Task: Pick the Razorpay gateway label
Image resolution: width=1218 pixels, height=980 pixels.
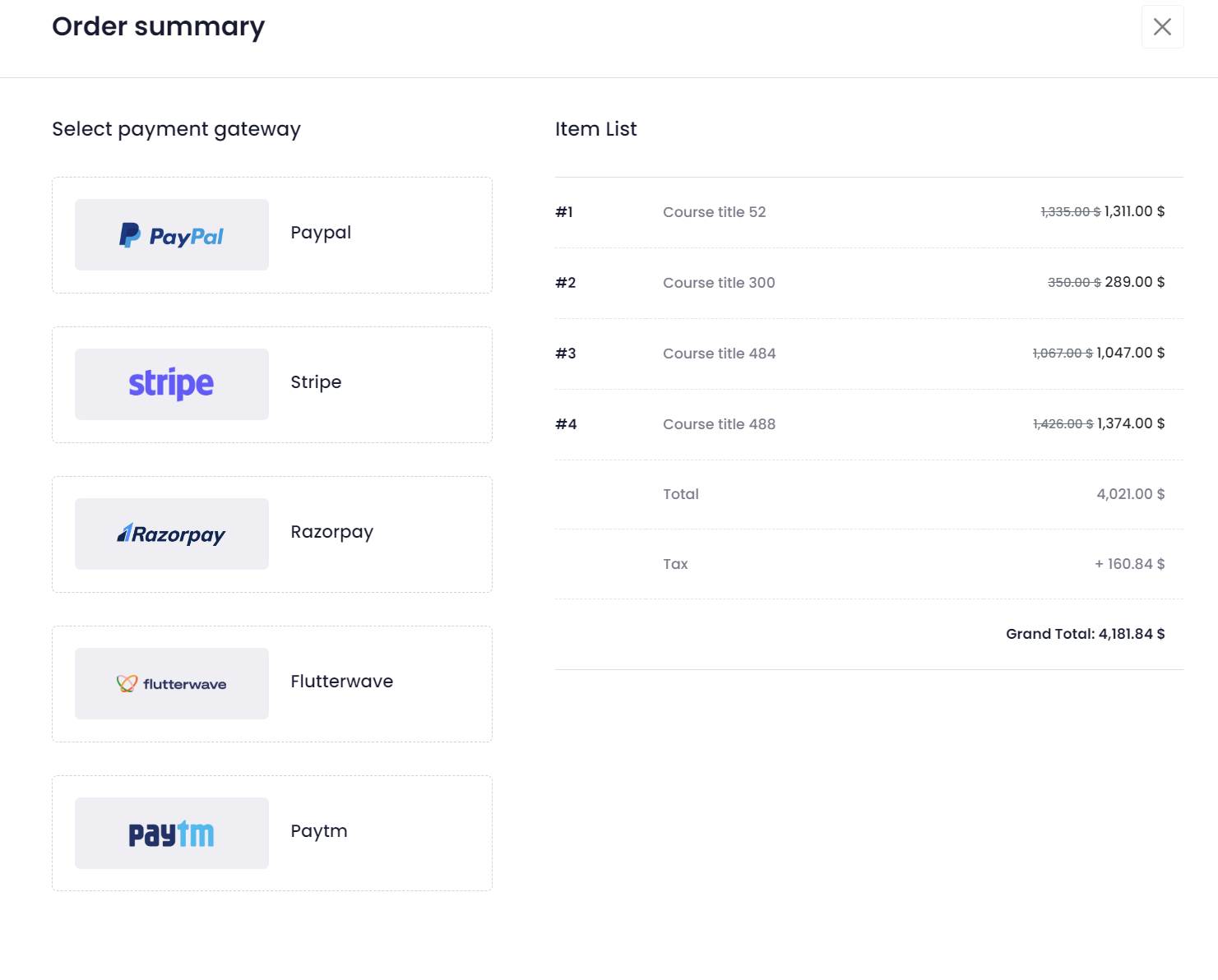Action: pyautogui.click(x=331, y=532)
